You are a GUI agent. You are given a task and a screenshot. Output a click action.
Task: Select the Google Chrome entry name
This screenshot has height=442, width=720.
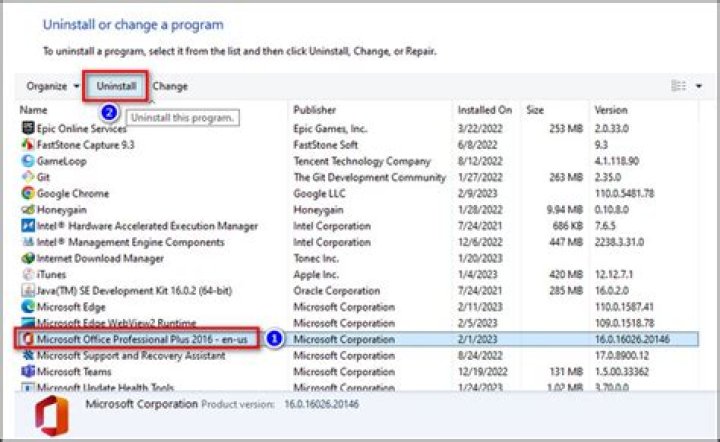coord(73,194)
